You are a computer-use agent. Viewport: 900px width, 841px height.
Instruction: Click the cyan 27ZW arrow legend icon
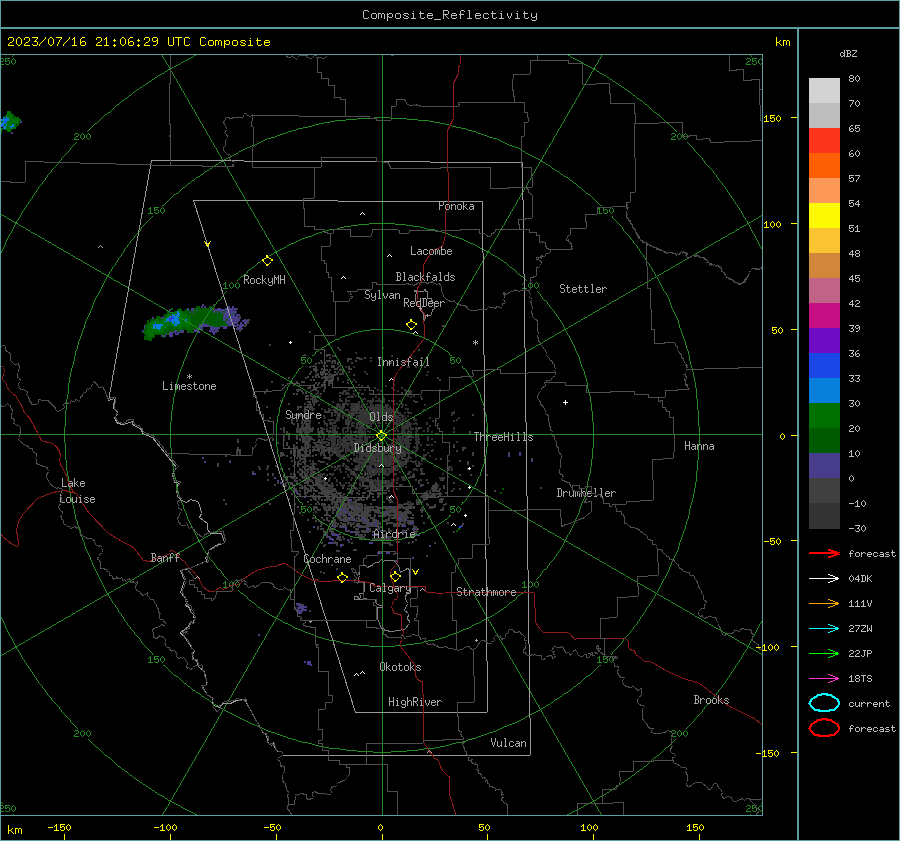point(824,629)
